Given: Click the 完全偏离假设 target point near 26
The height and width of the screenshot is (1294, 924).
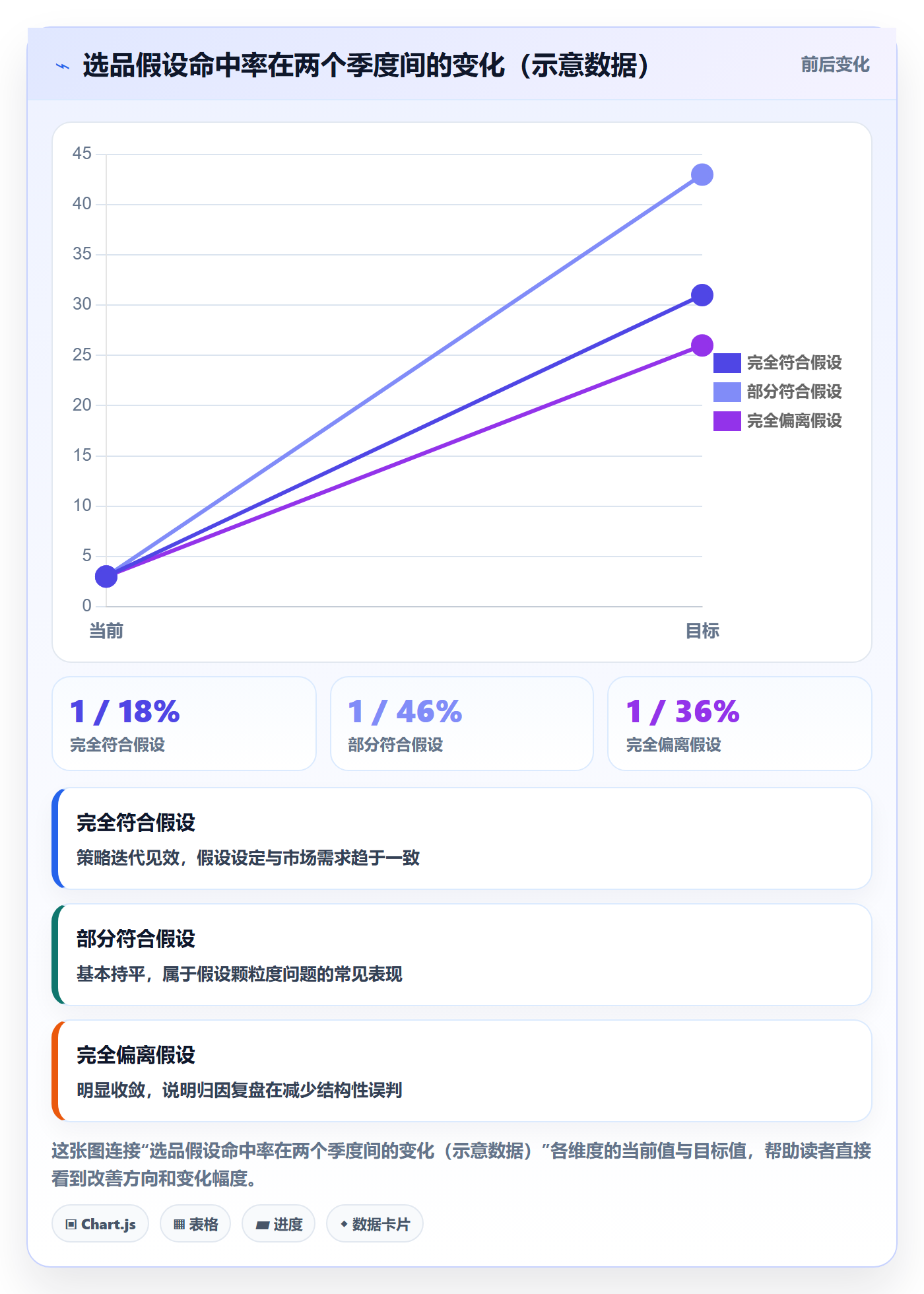Looking at the screenshot, I should 702,345.
